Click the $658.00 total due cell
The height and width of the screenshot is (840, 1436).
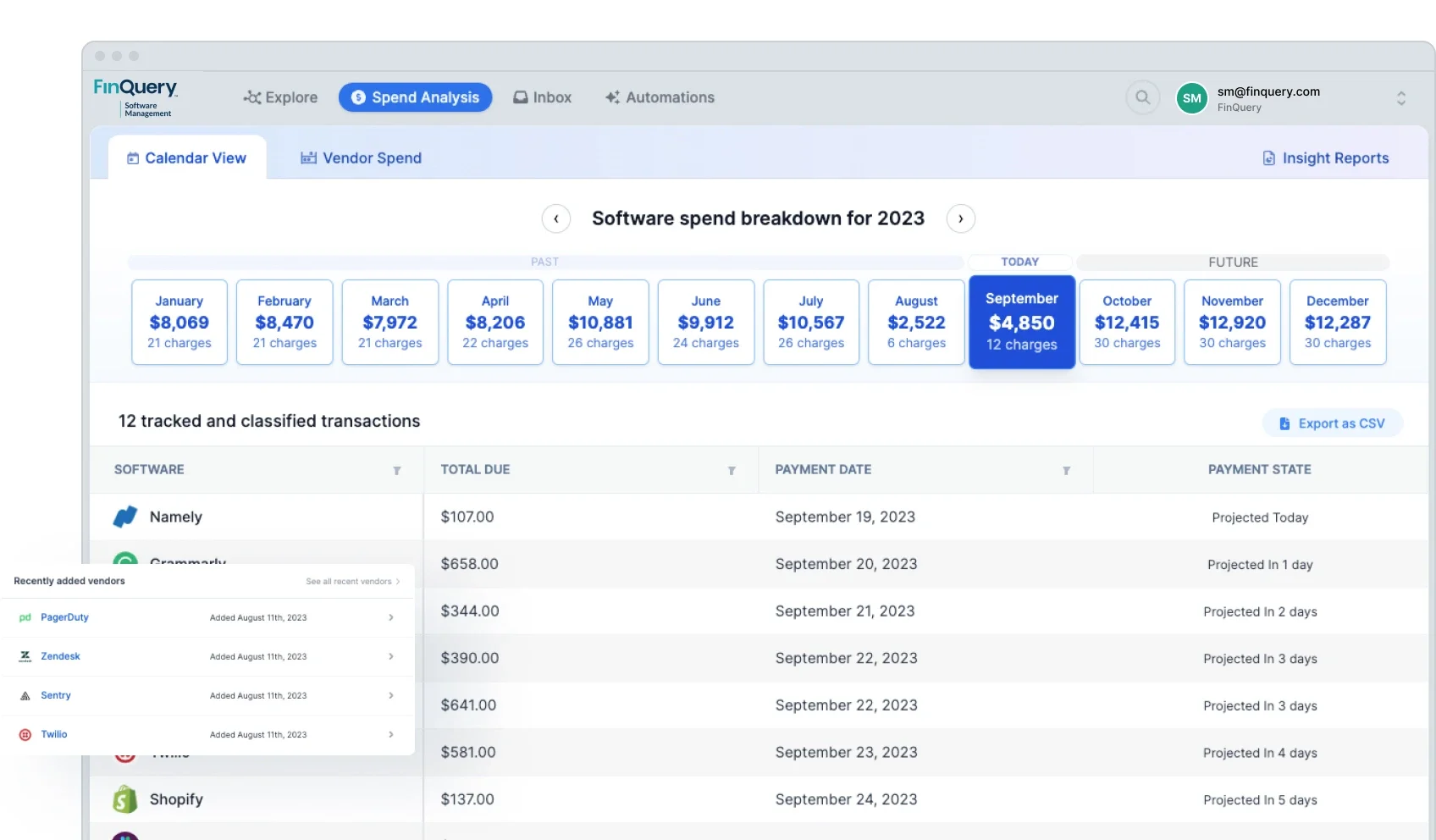(469, 564)
